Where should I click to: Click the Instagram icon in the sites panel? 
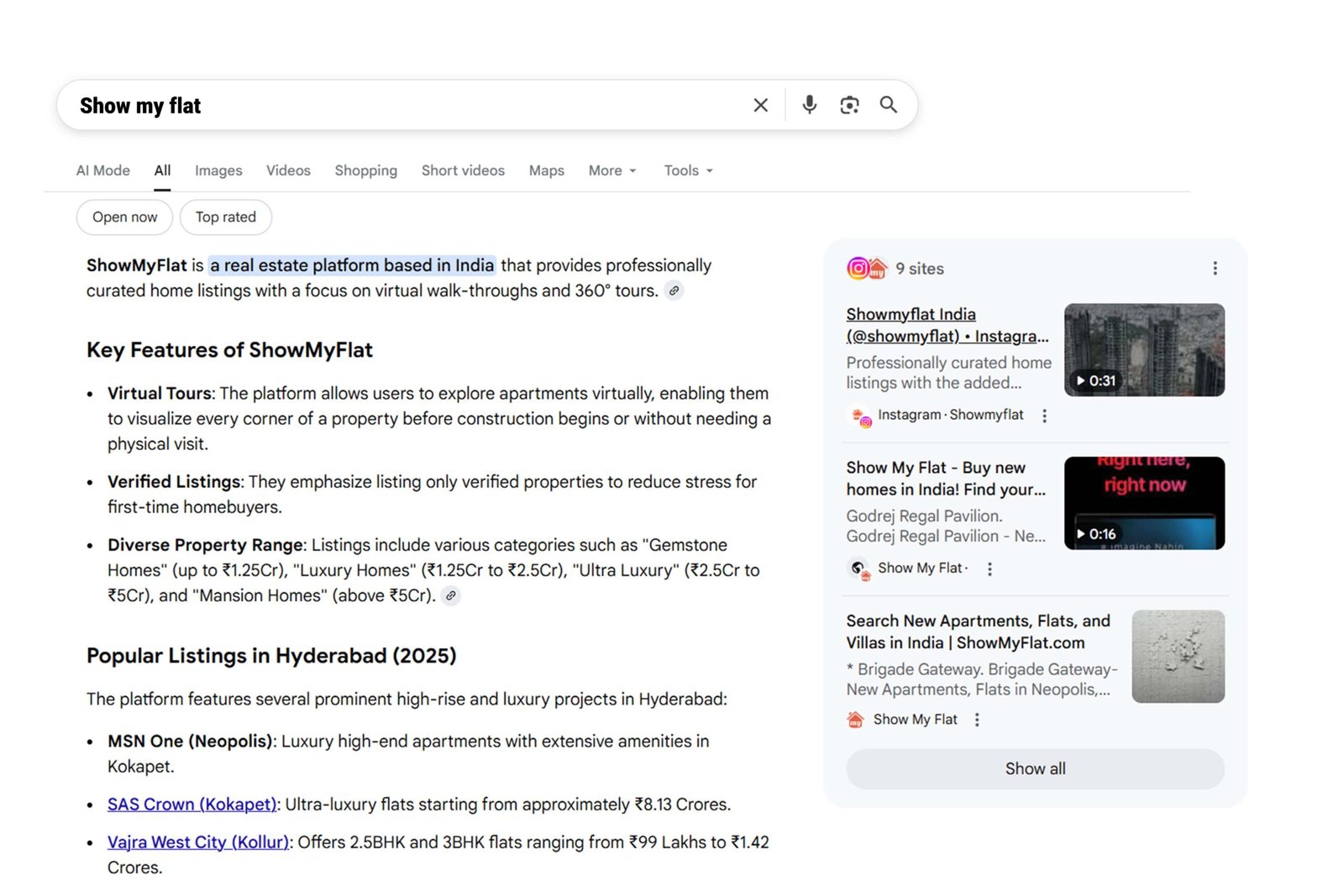(x=858, y=268)
